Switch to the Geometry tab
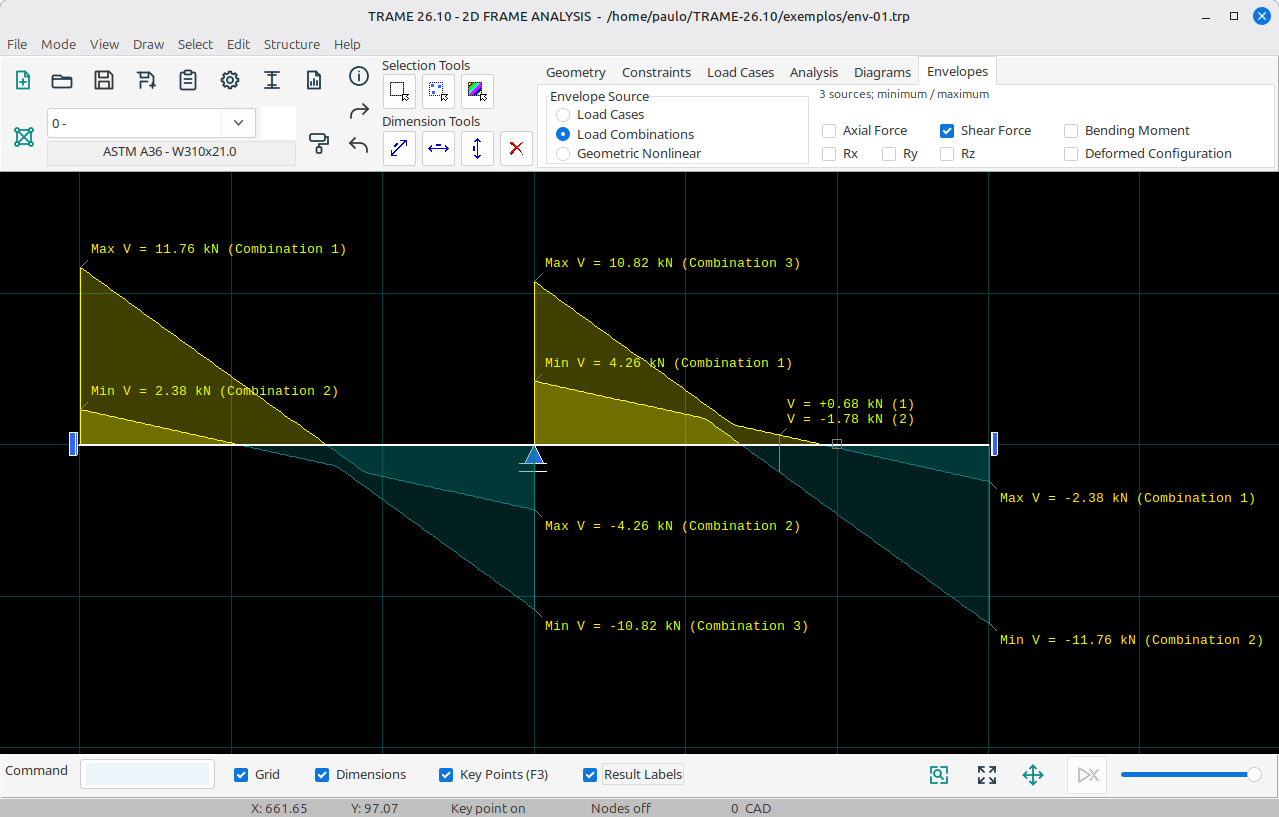The image size is (1279, 817). click(x=576, y=72)
